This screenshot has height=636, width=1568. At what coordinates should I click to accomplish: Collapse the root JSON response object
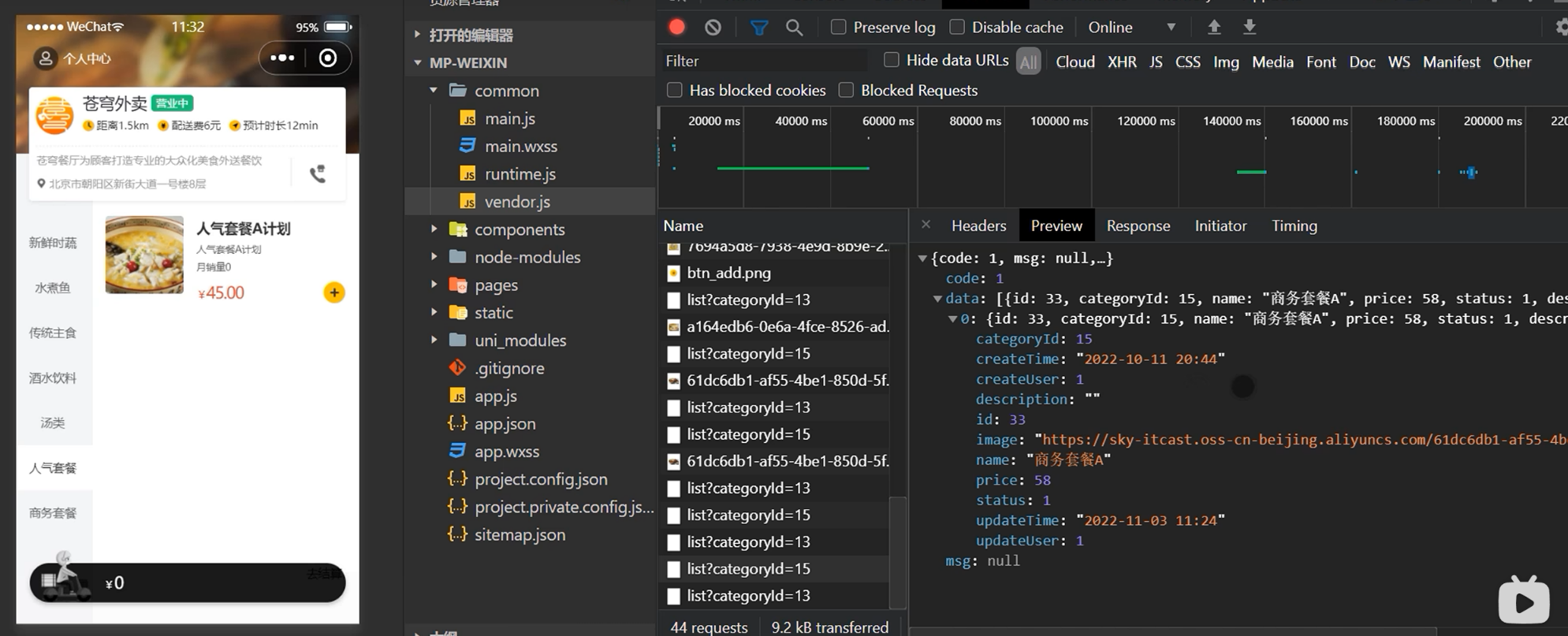[x=922, y=258]
